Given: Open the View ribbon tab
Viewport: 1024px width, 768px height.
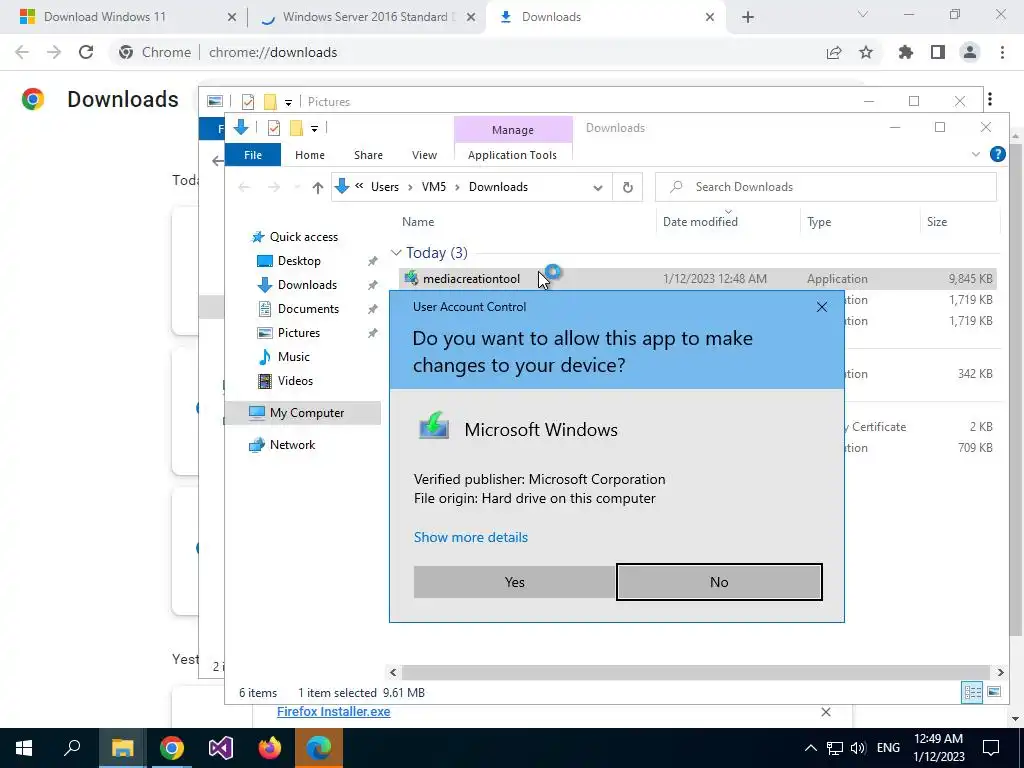Looking at the screenshot, I should pyautogui.click(x=424, y=155).
